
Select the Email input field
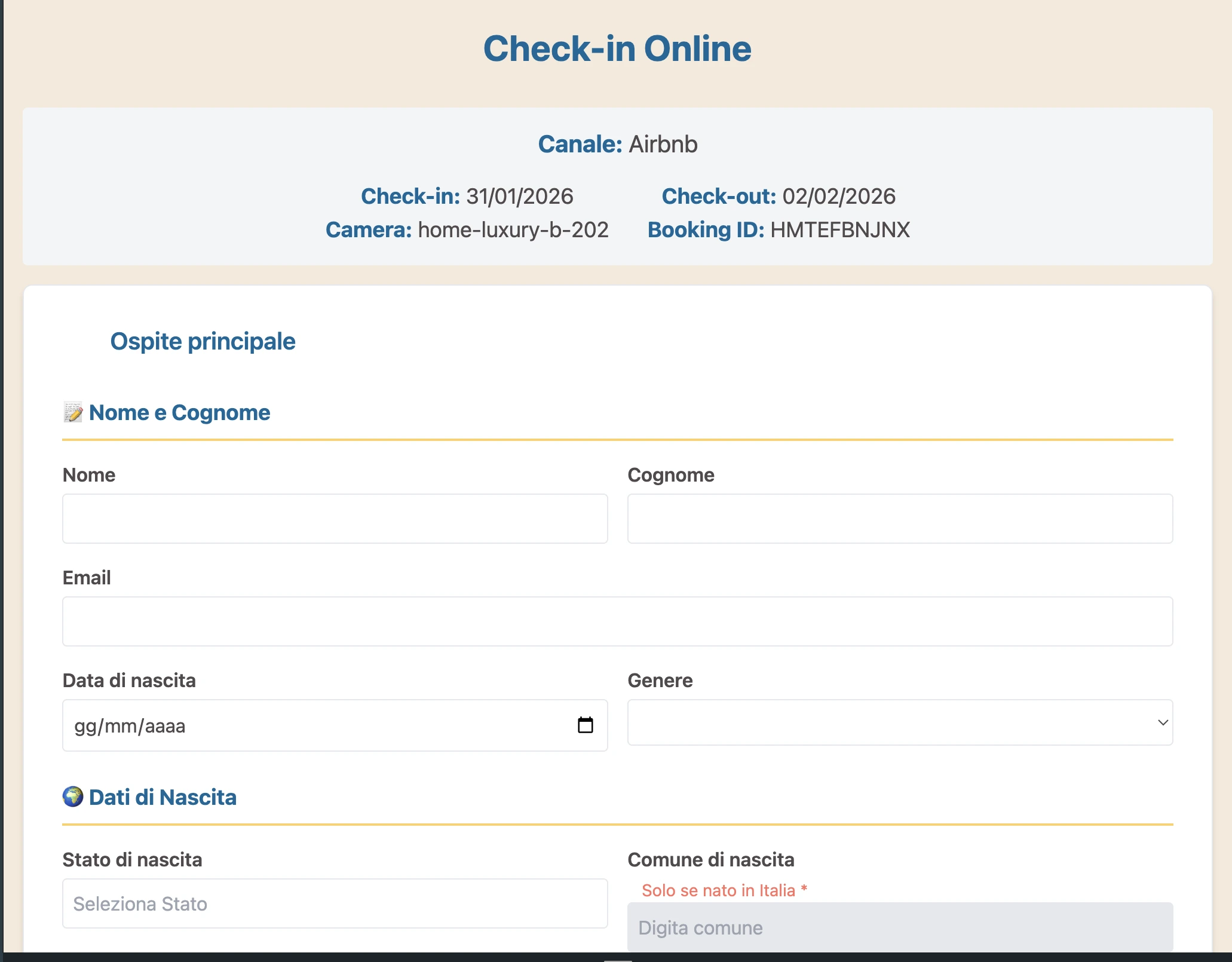coord(617,621)
